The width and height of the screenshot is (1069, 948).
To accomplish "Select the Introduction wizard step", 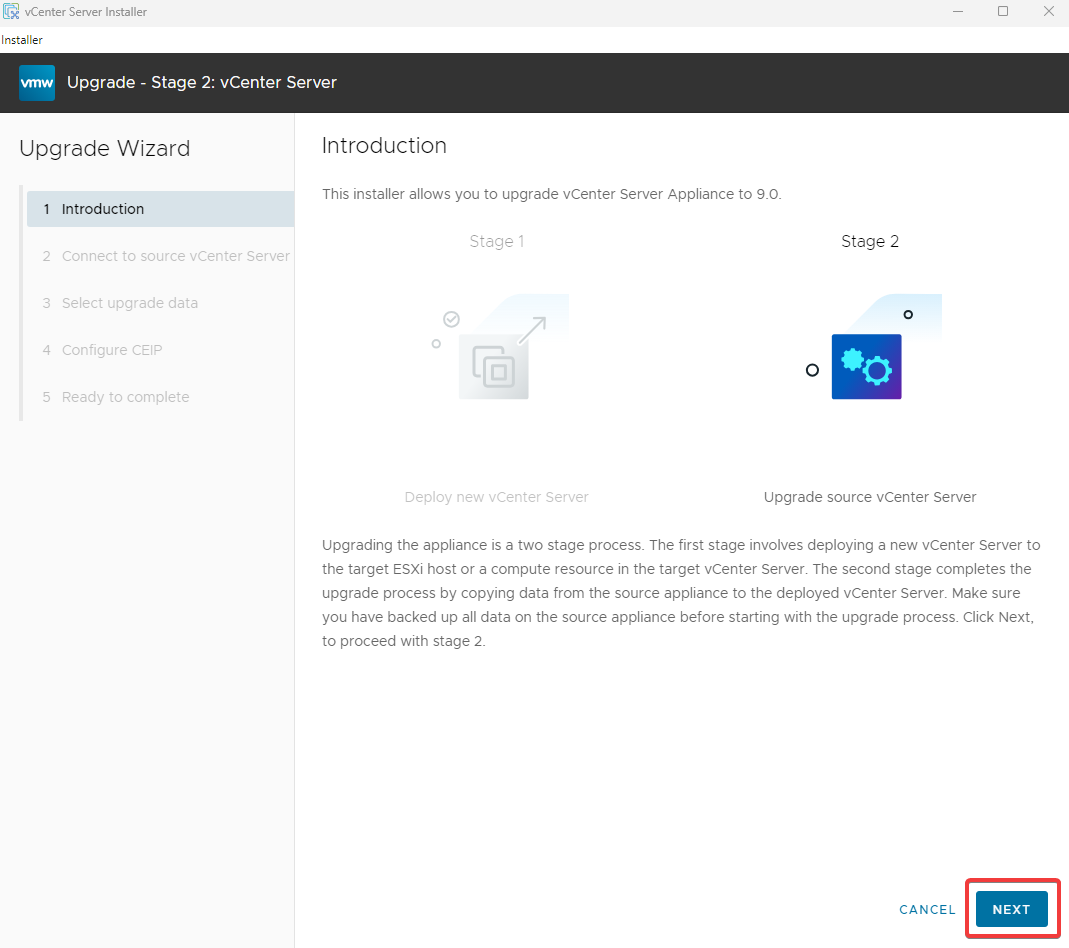I will 160,209.
